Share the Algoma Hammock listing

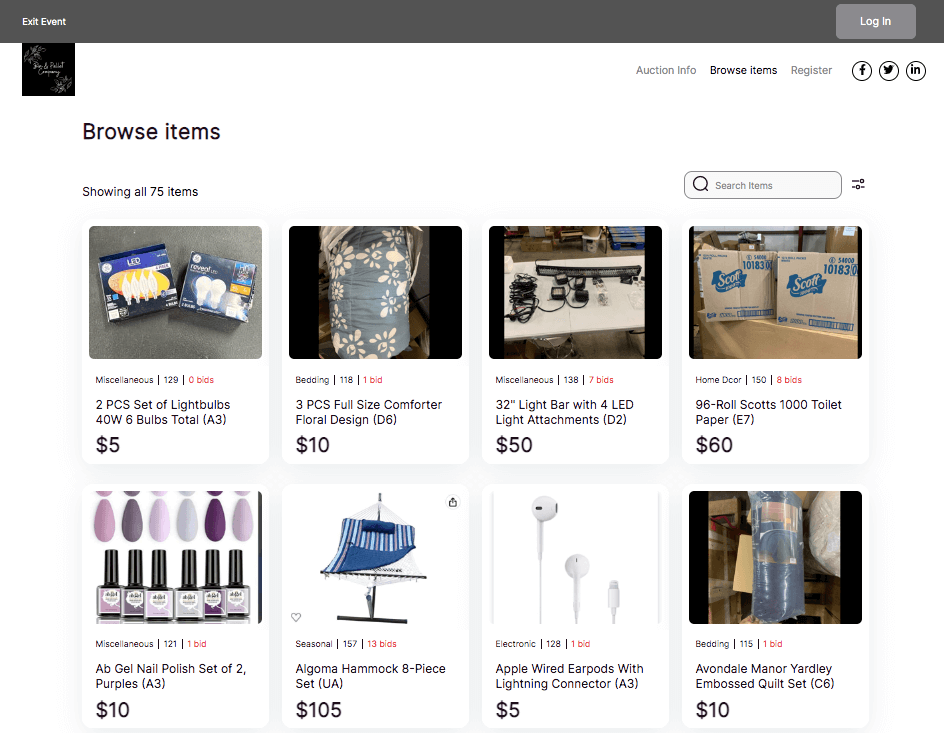click(x=452, y=502)
